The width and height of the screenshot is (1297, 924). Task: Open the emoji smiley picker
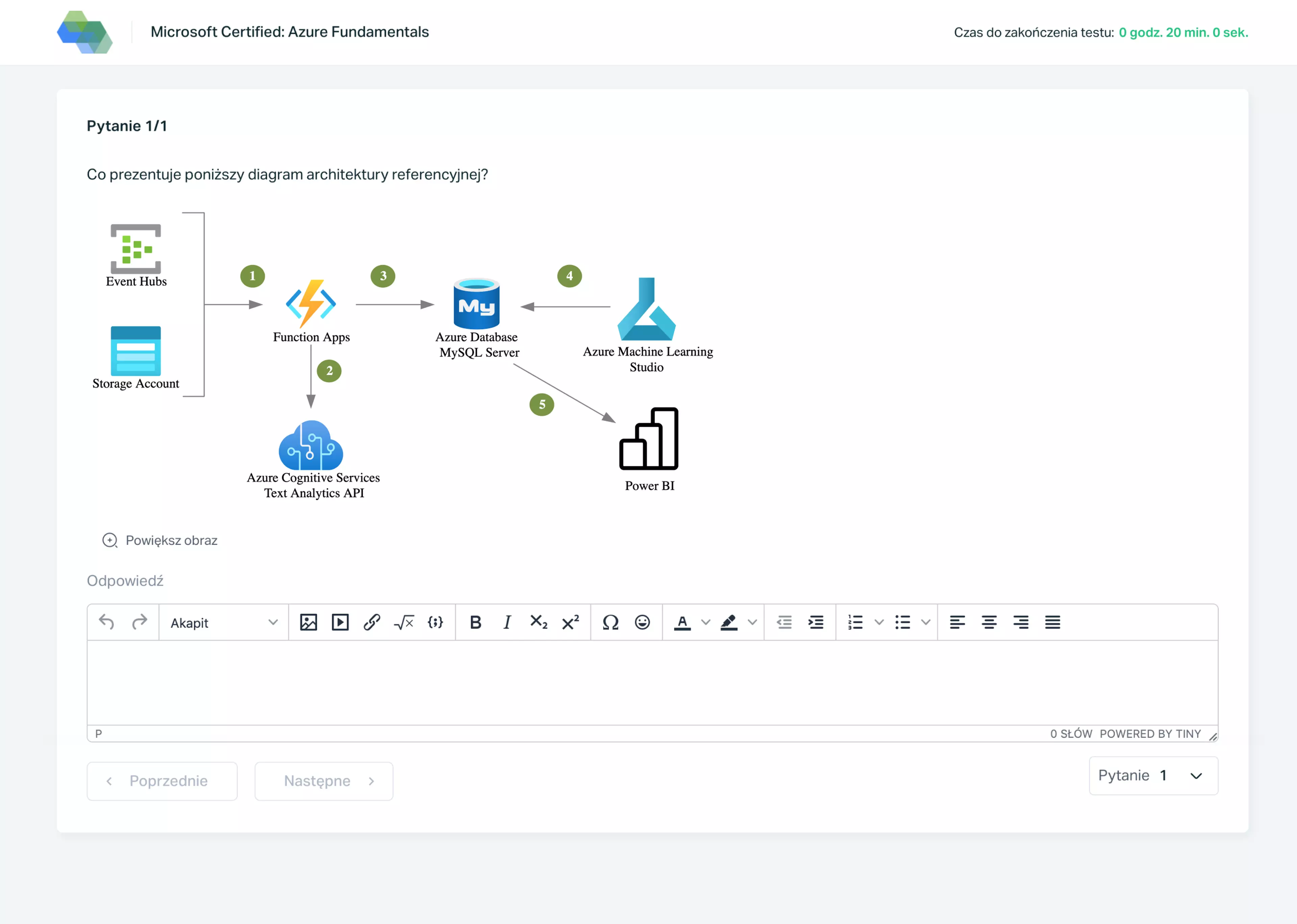(x=642, y=623)
